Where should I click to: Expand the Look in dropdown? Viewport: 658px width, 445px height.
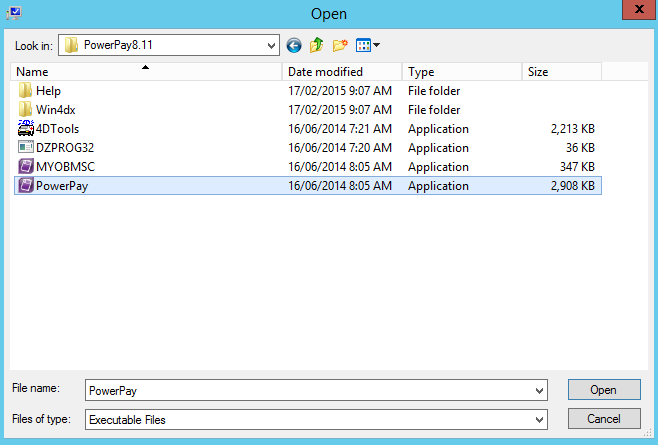(x=272, y=45)
